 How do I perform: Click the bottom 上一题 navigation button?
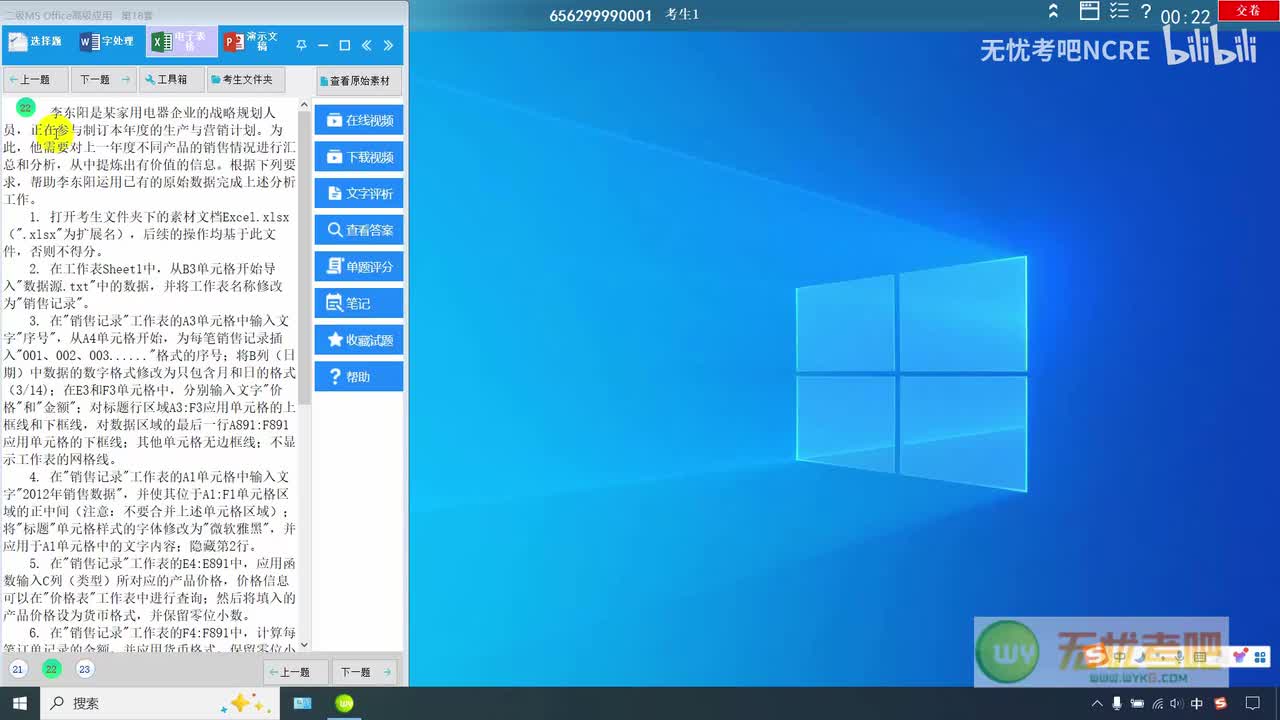coord(296,672)
